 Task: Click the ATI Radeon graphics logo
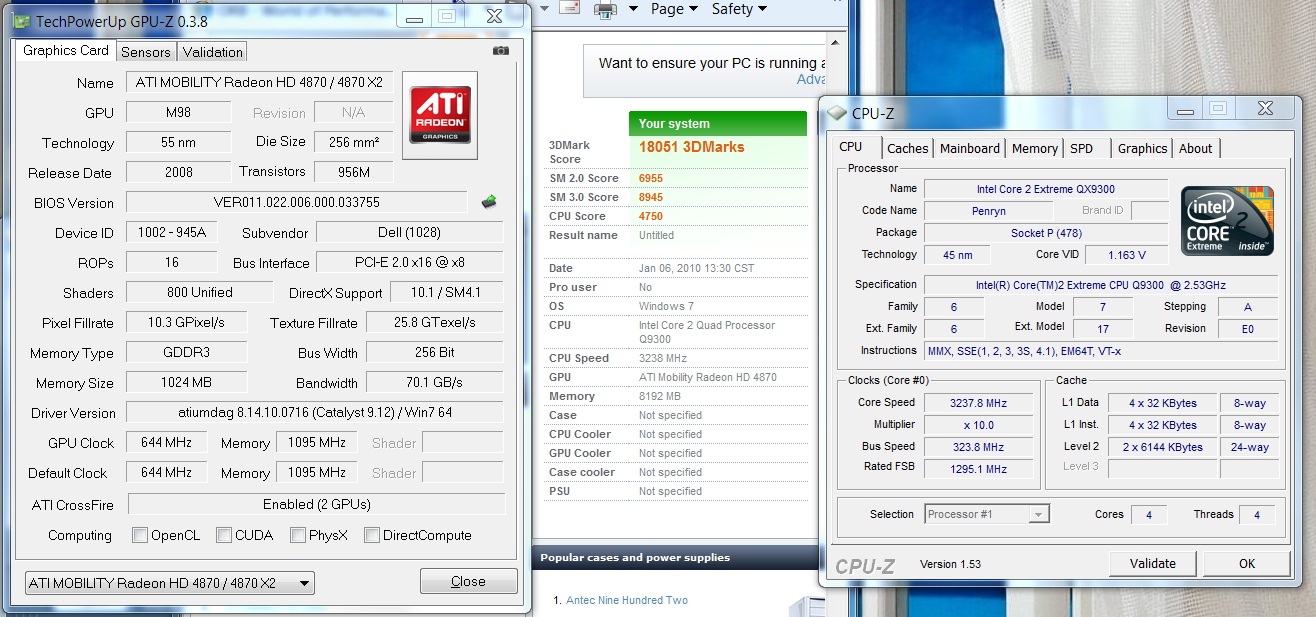click(439, 114)
